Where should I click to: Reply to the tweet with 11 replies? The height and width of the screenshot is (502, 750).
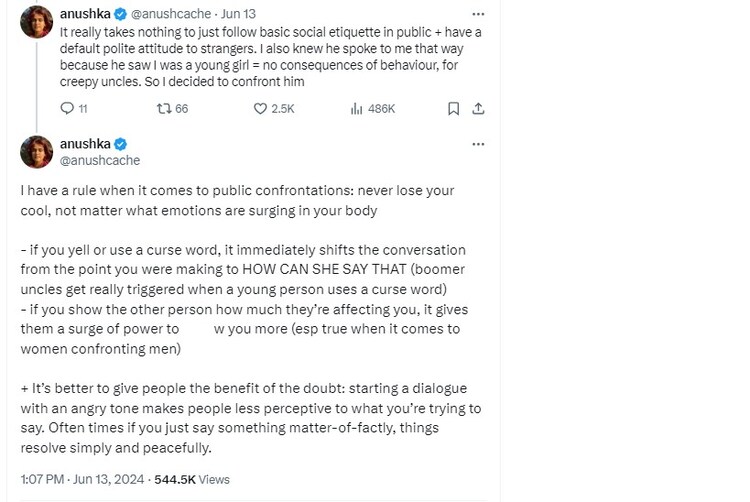point(67,108)
